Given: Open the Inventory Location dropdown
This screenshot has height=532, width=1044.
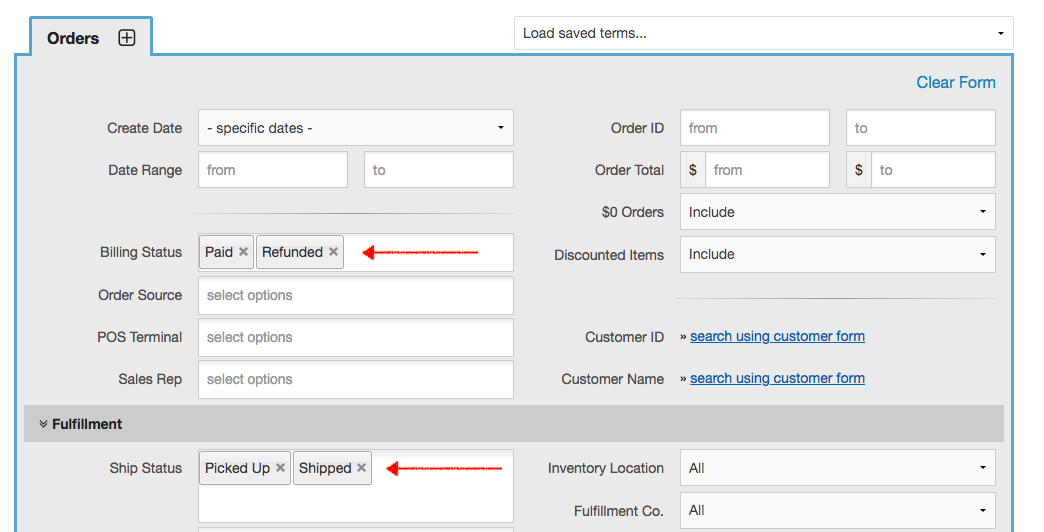Looking at the screenshot, I should point(838,468).
